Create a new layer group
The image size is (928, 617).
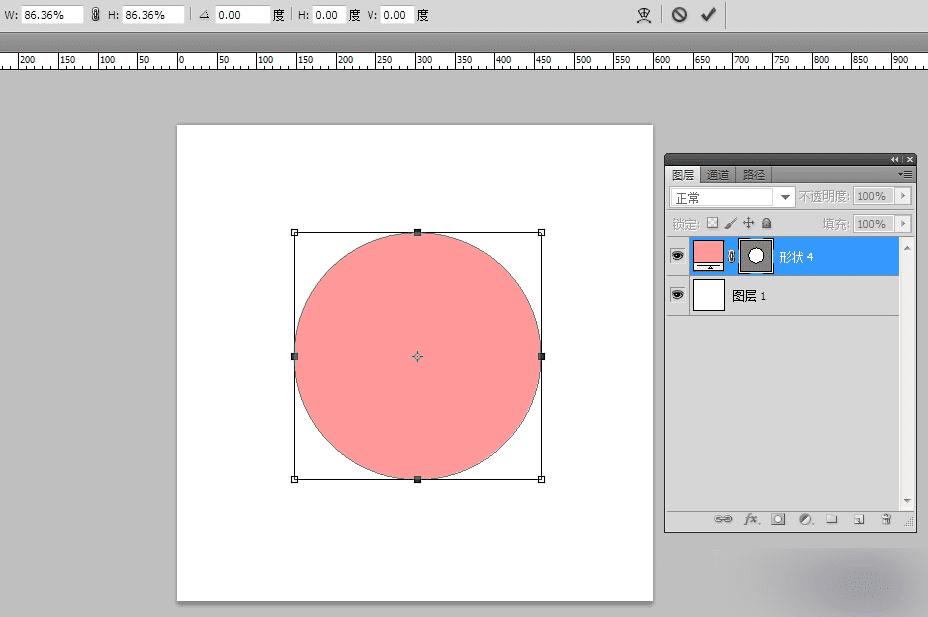coord(831,520)
